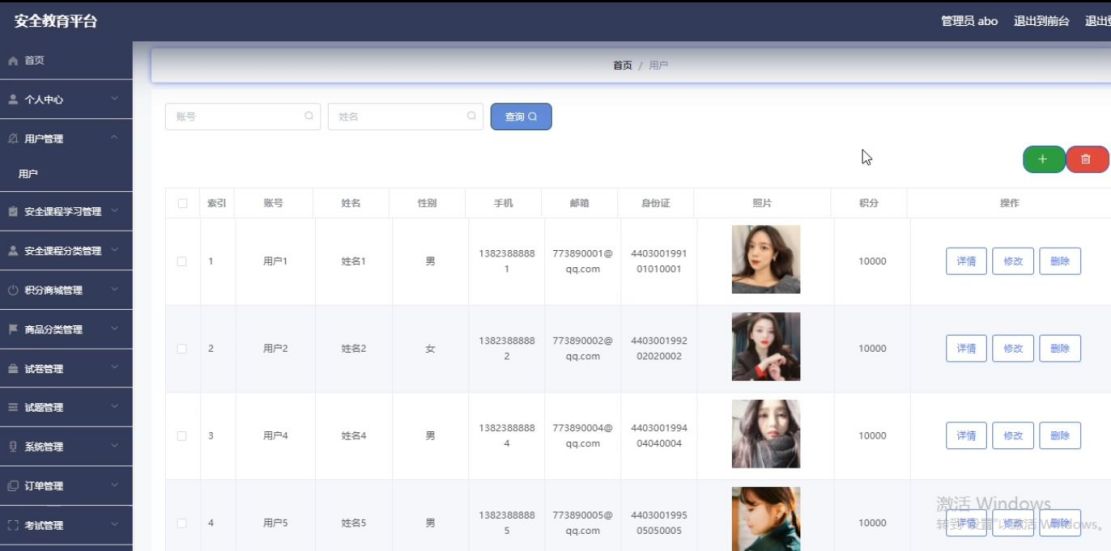Click the green add user plus button

pyautogui.click(x=1044, y=159)
